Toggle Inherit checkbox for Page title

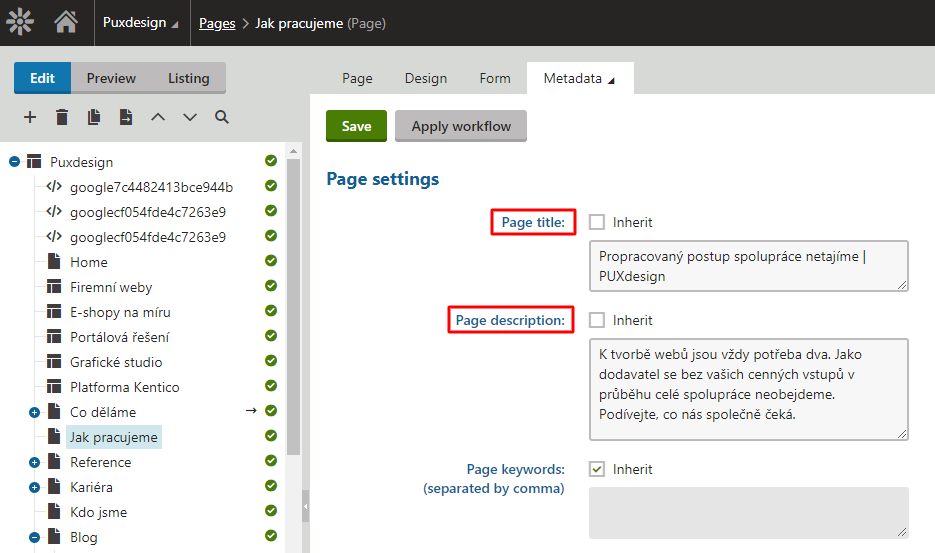click(x=597, y=222)
